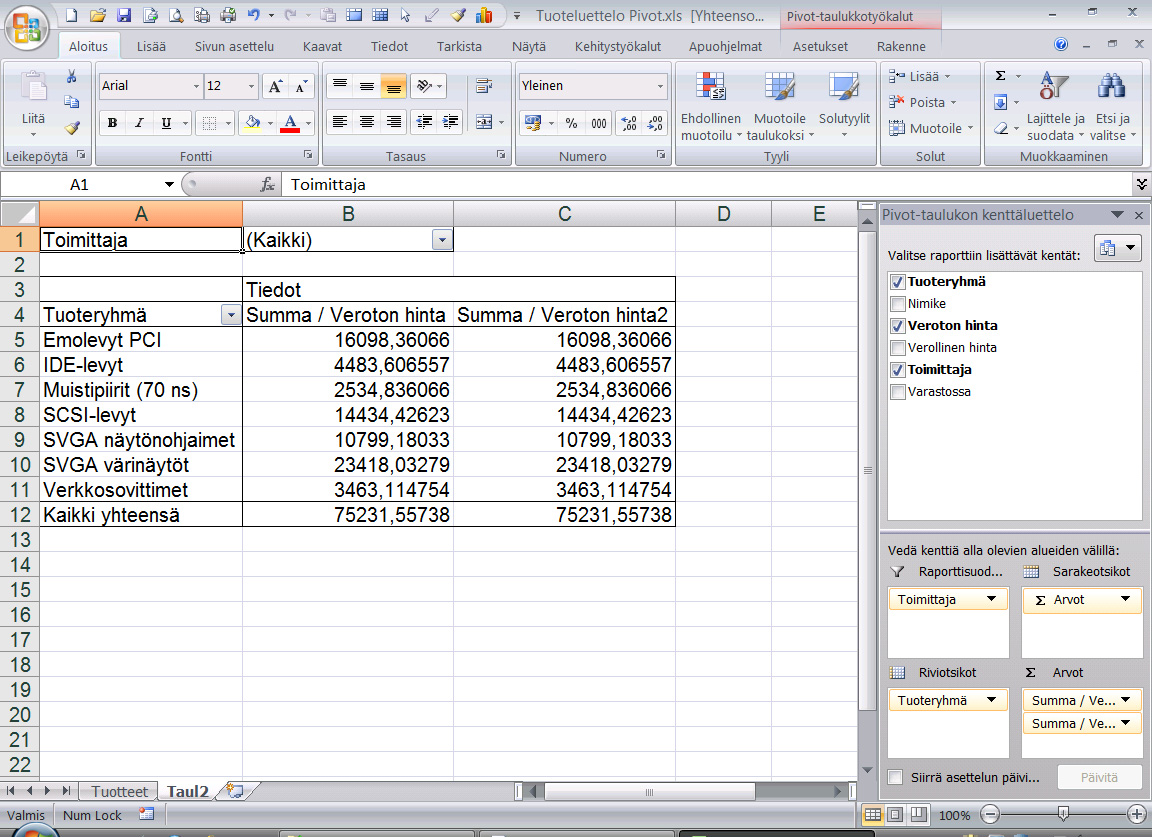Open the font name Arial dropdown
This screenshot has width=1152, height=837.
pos(195,87)
